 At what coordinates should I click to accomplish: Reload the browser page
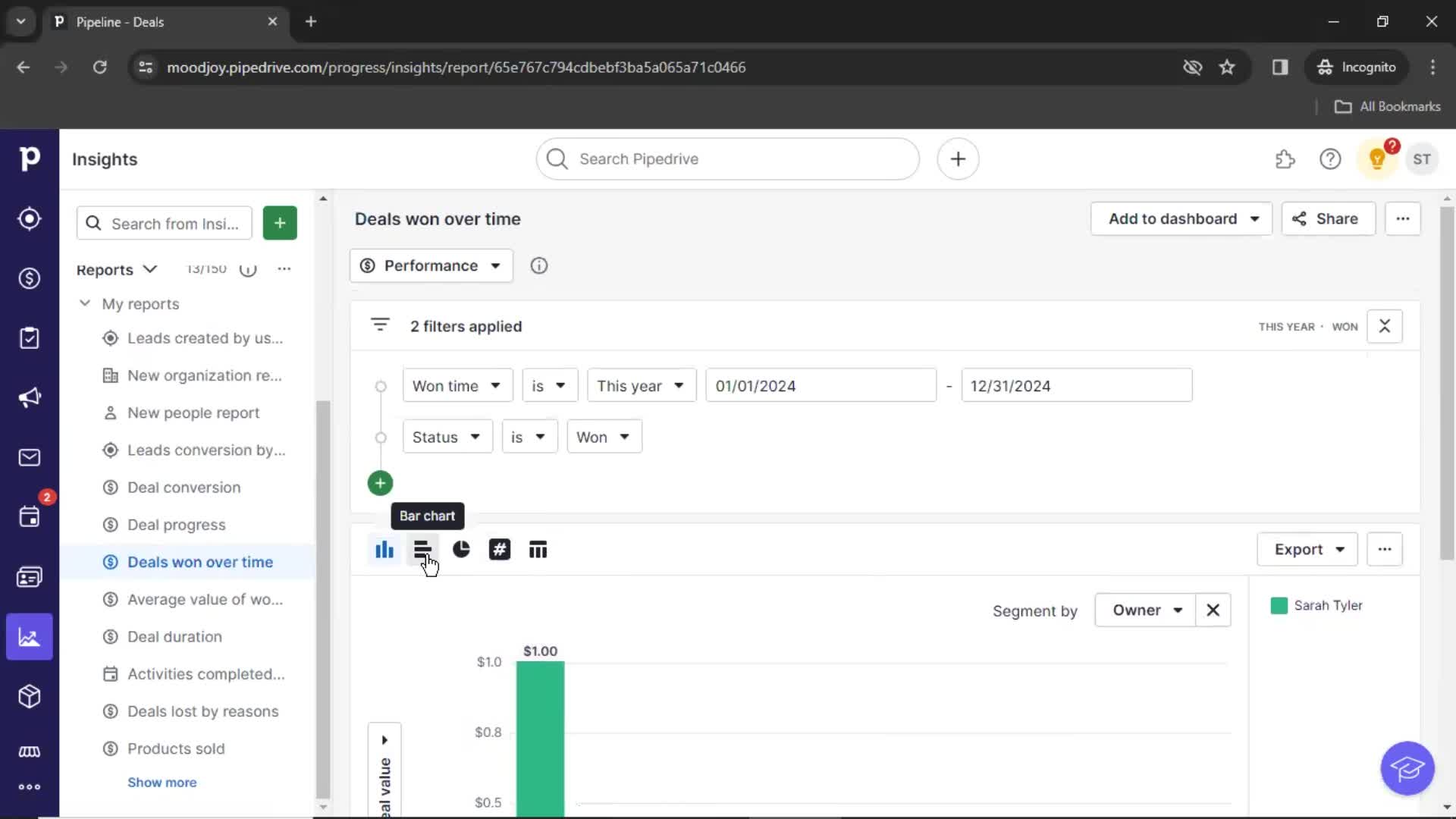pyautogui.click(x=99, y=67)
